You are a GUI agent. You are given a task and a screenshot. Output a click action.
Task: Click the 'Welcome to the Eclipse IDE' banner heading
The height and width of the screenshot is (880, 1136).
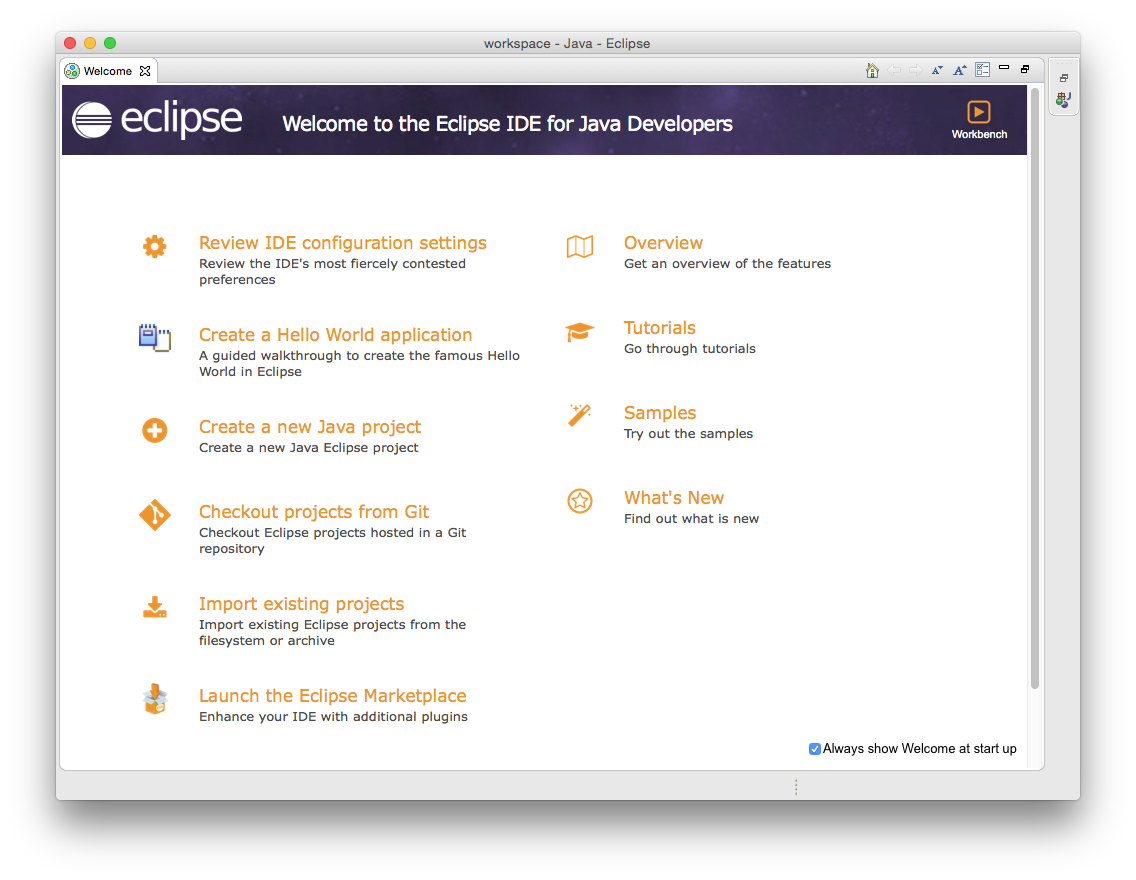507,124
